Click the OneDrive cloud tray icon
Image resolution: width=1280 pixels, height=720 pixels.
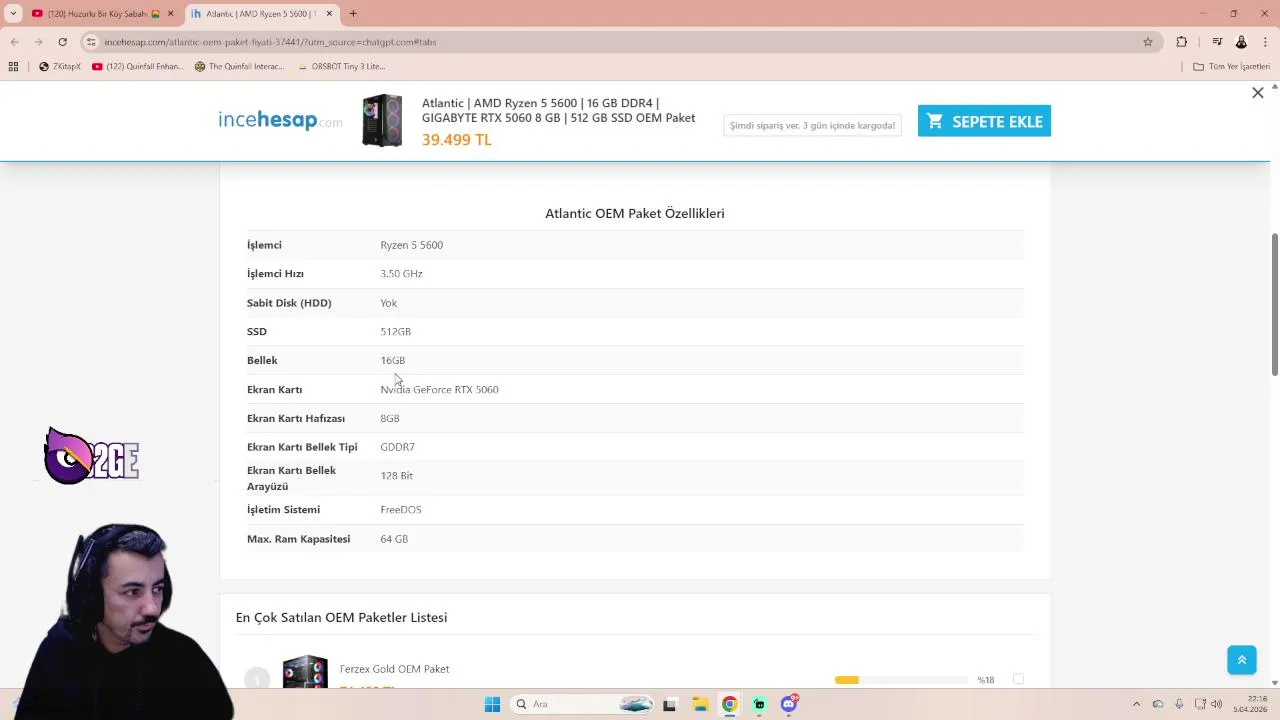tap(1158, 704)
